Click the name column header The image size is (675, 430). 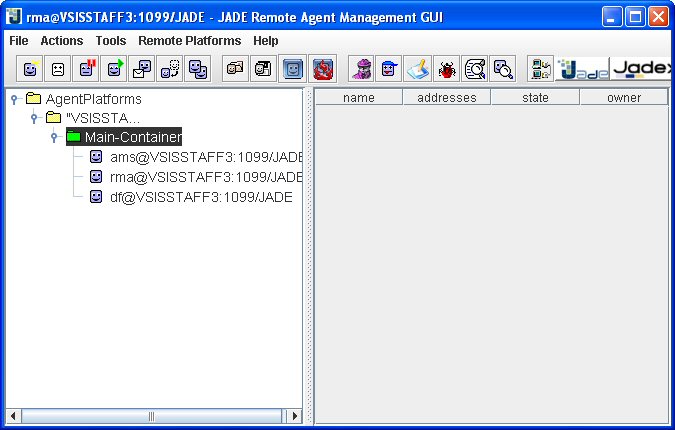(x=359, y=98)
